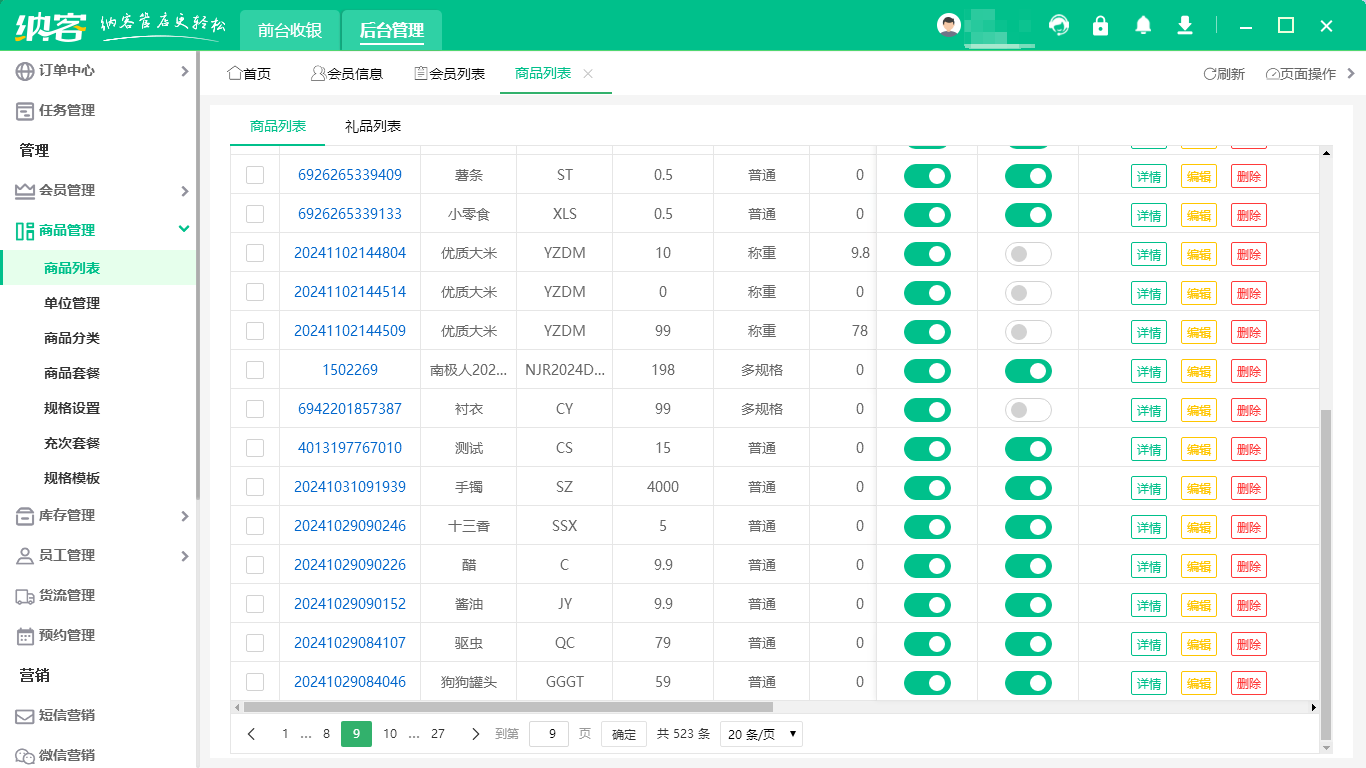This screenshot has width=1366, height=768.
Task: Open product link 1502269
Action: (x=350, y=370)
